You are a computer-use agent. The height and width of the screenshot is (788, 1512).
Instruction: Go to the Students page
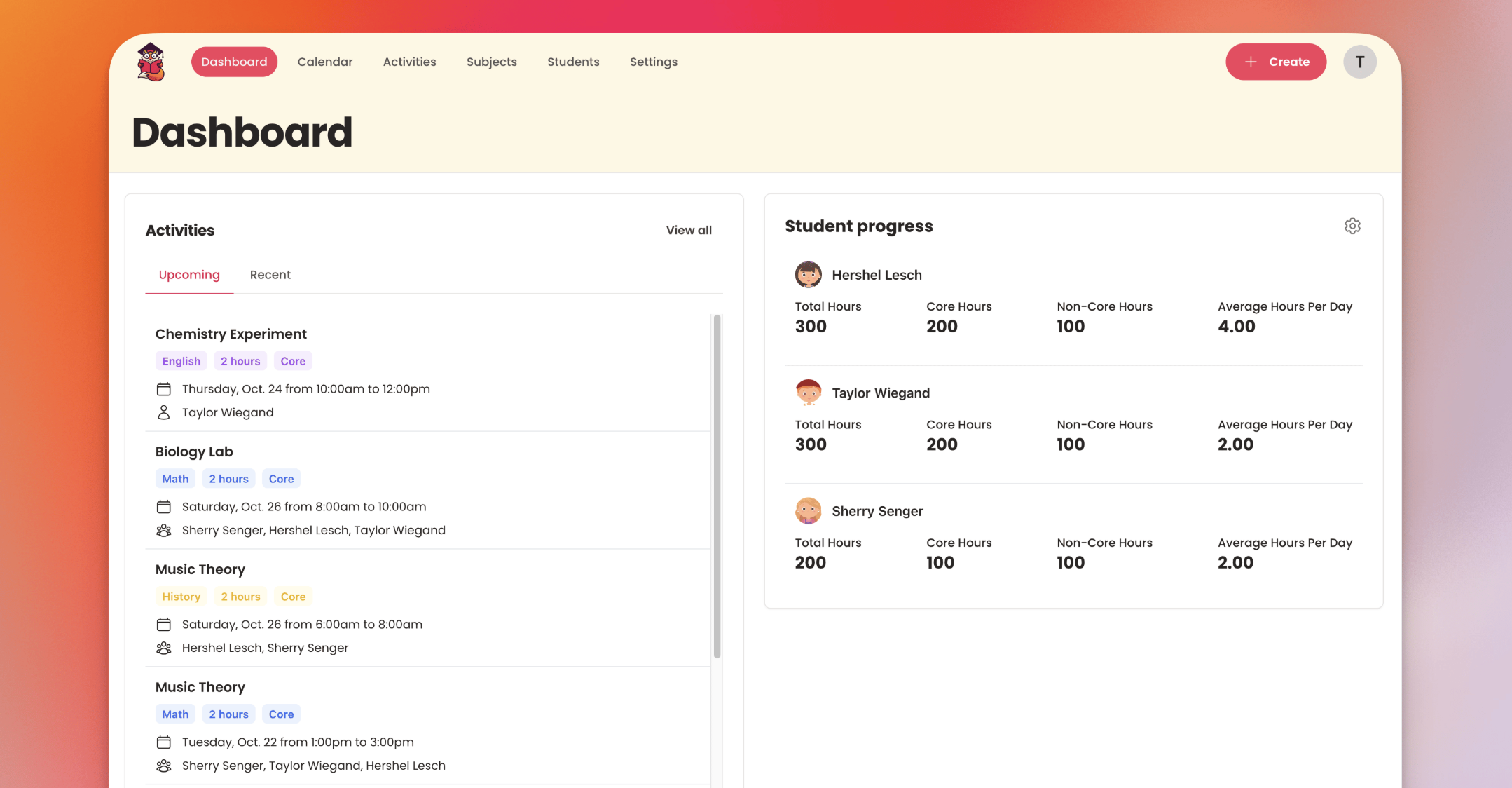572,62
